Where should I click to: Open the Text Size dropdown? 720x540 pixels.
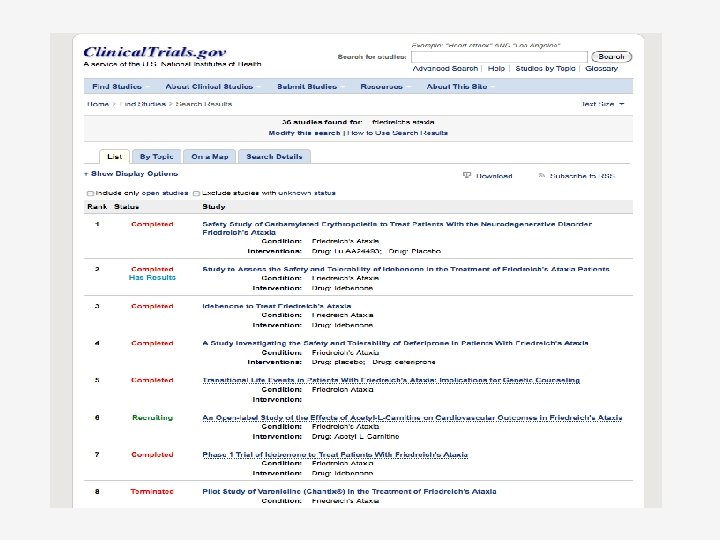602,104
